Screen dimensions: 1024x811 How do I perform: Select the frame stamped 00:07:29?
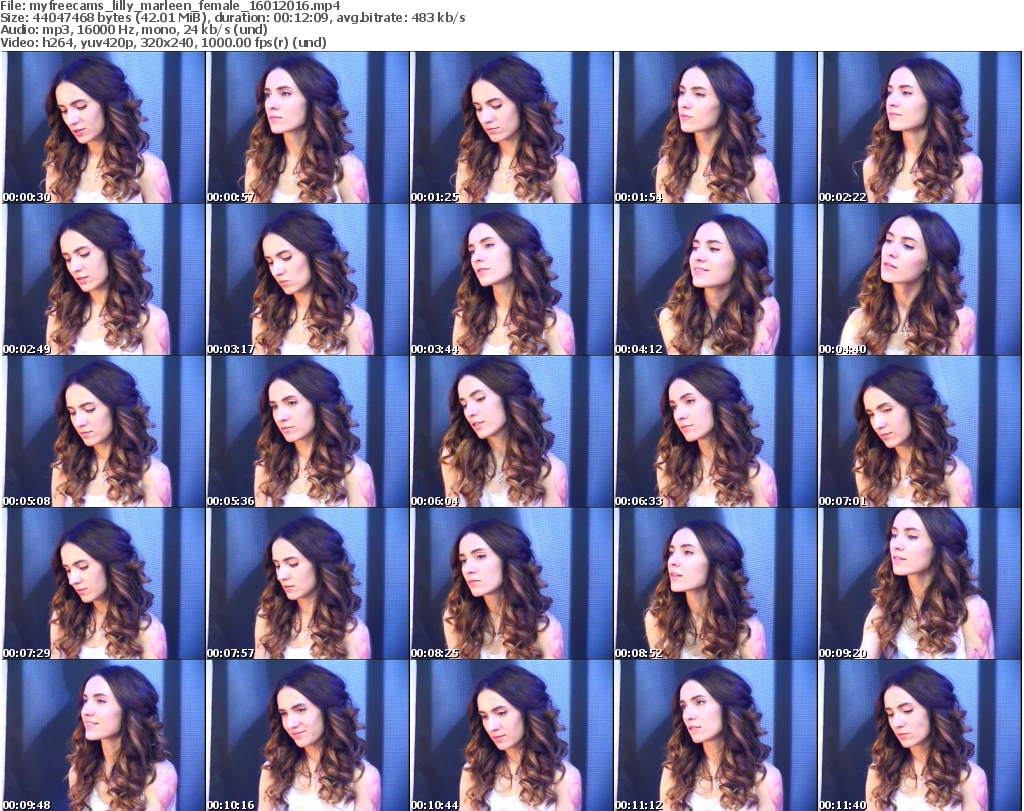pyautogui.click(x=103, y=584)
